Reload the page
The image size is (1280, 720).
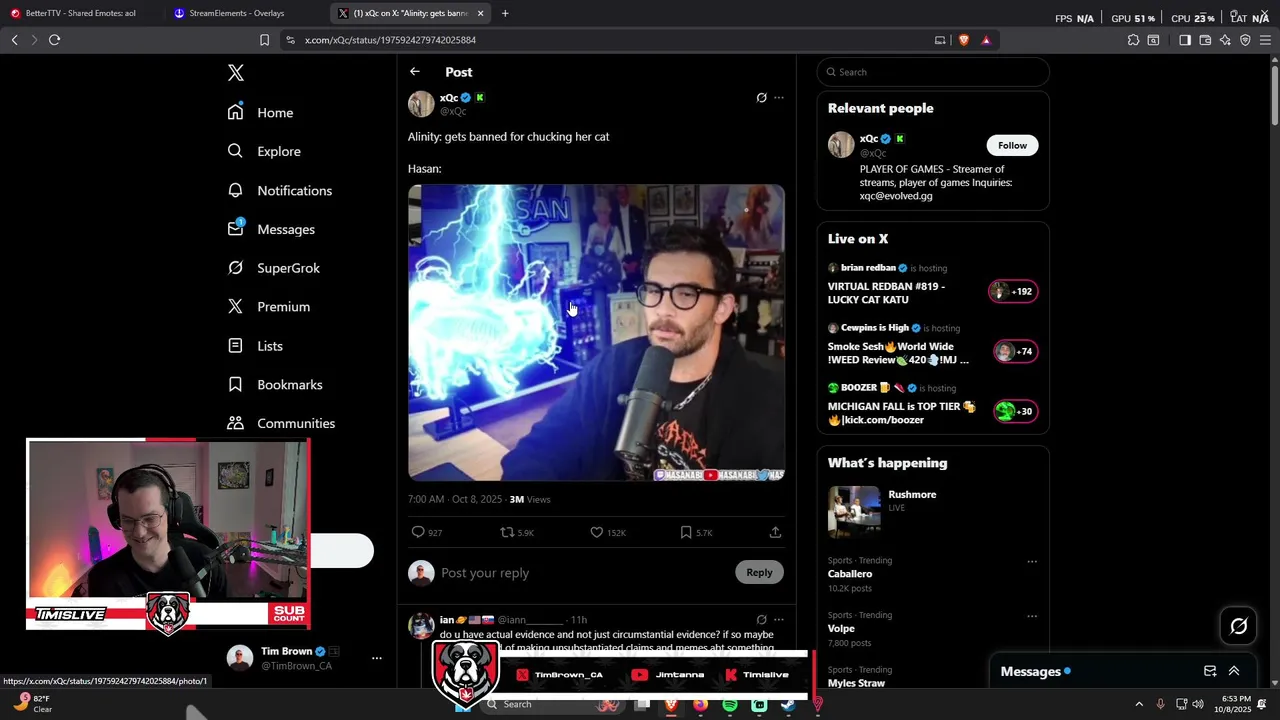[55, 40]
